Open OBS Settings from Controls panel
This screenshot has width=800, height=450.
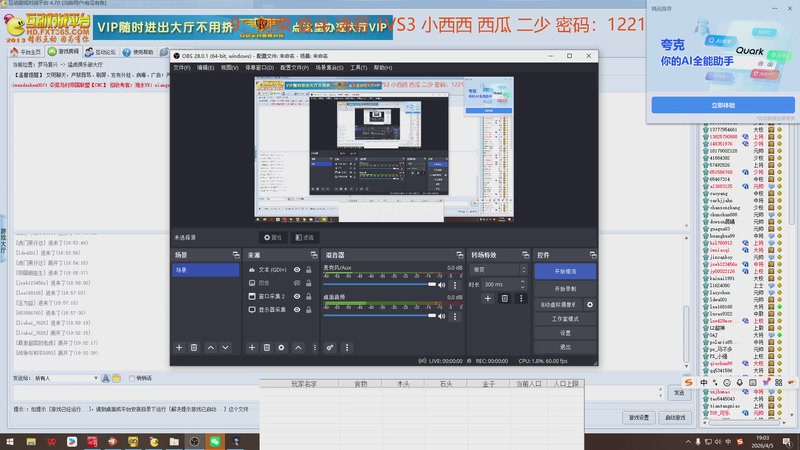[x=565, y=333]
